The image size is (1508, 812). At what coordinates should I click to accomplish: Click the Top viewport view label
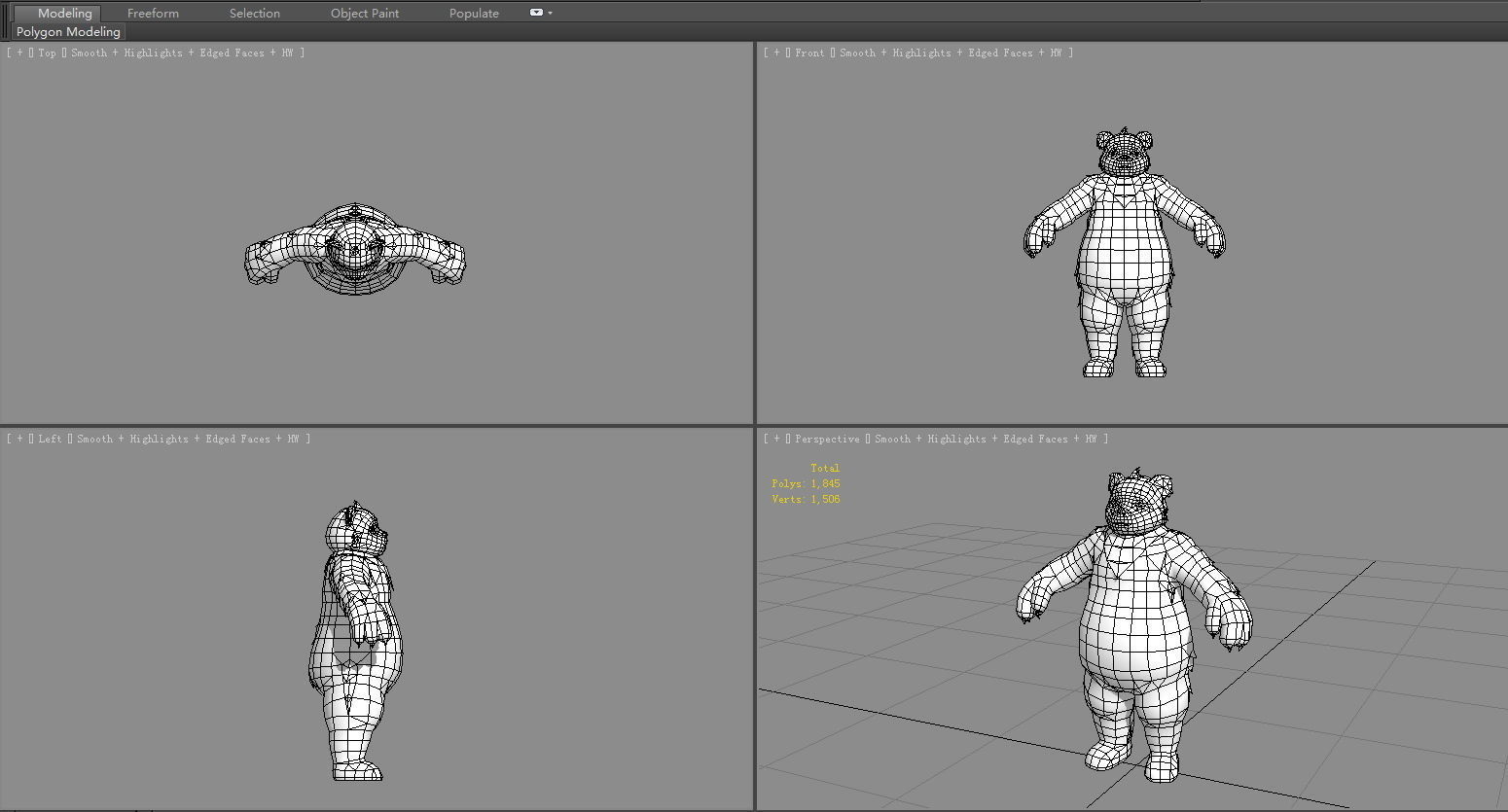coord(47,53)
